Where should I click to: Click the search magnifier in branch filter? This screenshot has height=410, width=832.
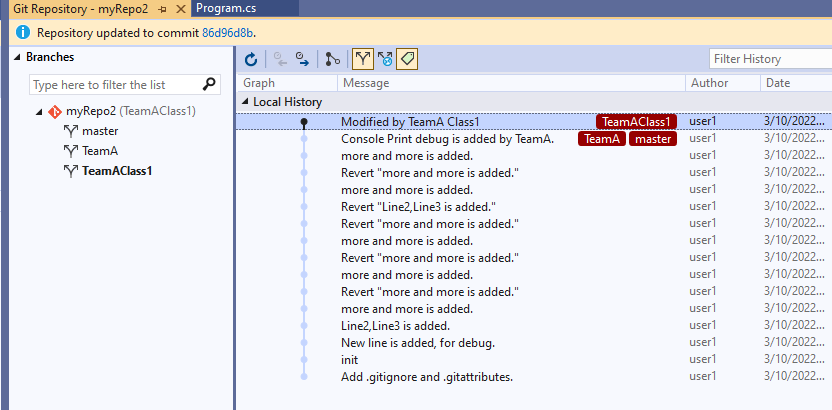(x=210, y=84)
